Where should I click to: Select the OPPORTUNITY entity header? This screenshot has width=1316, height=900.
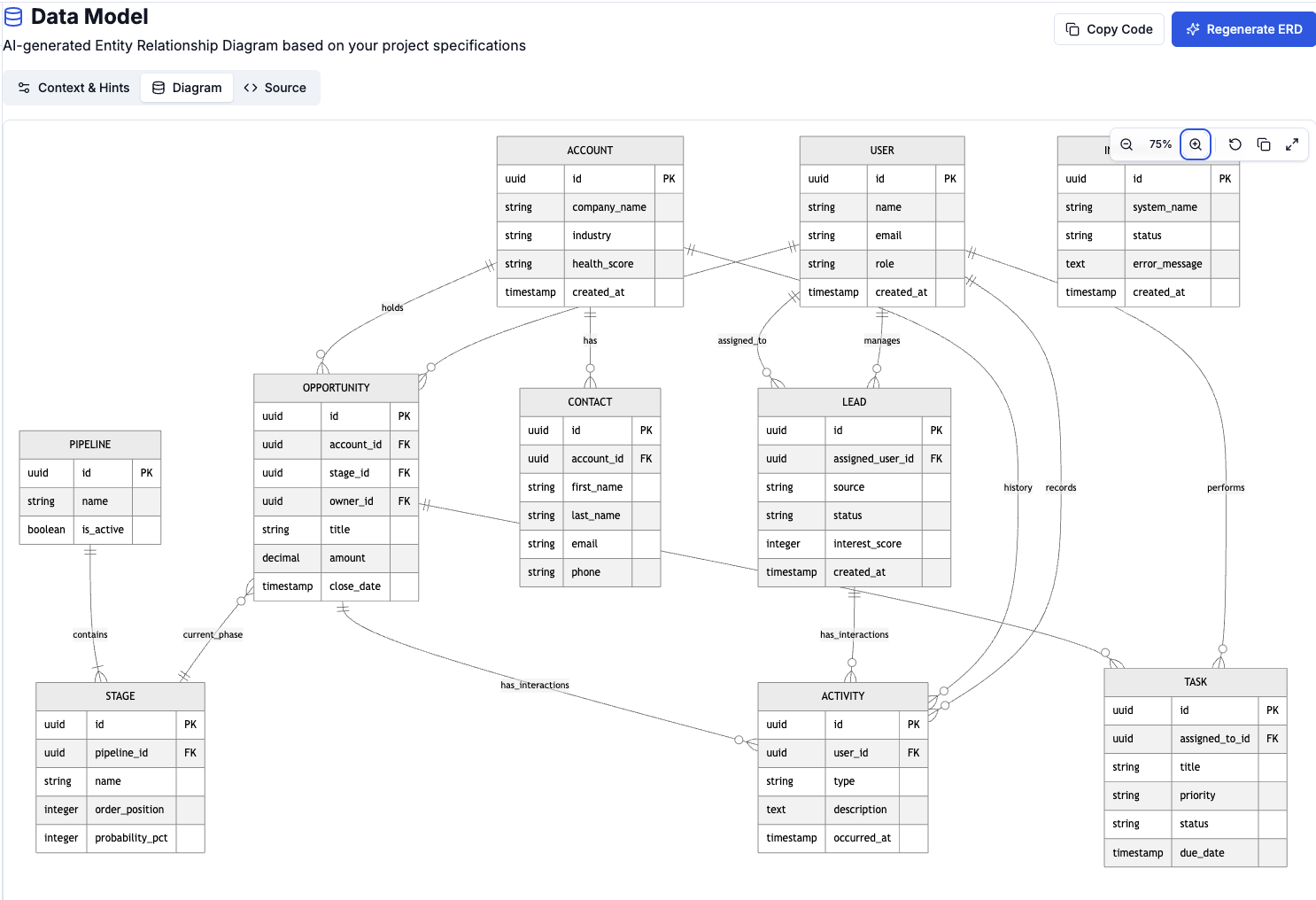click(x=337, y=388)
